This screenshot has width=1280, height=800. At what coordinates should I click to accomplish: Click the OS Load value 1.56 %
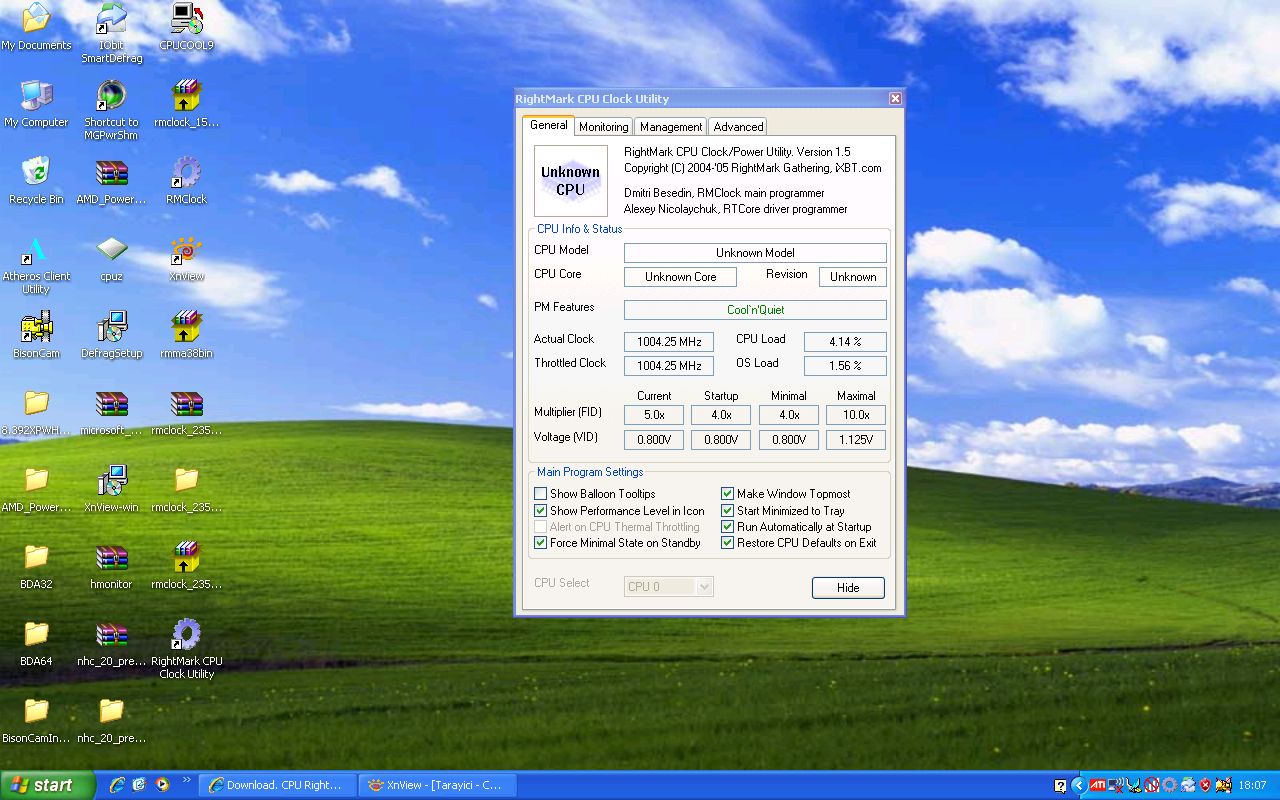[x=845, y=366]
